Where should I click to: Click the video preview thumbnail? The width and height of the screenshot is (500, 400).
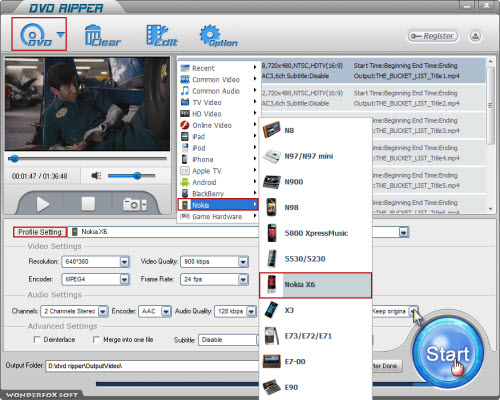87,104
